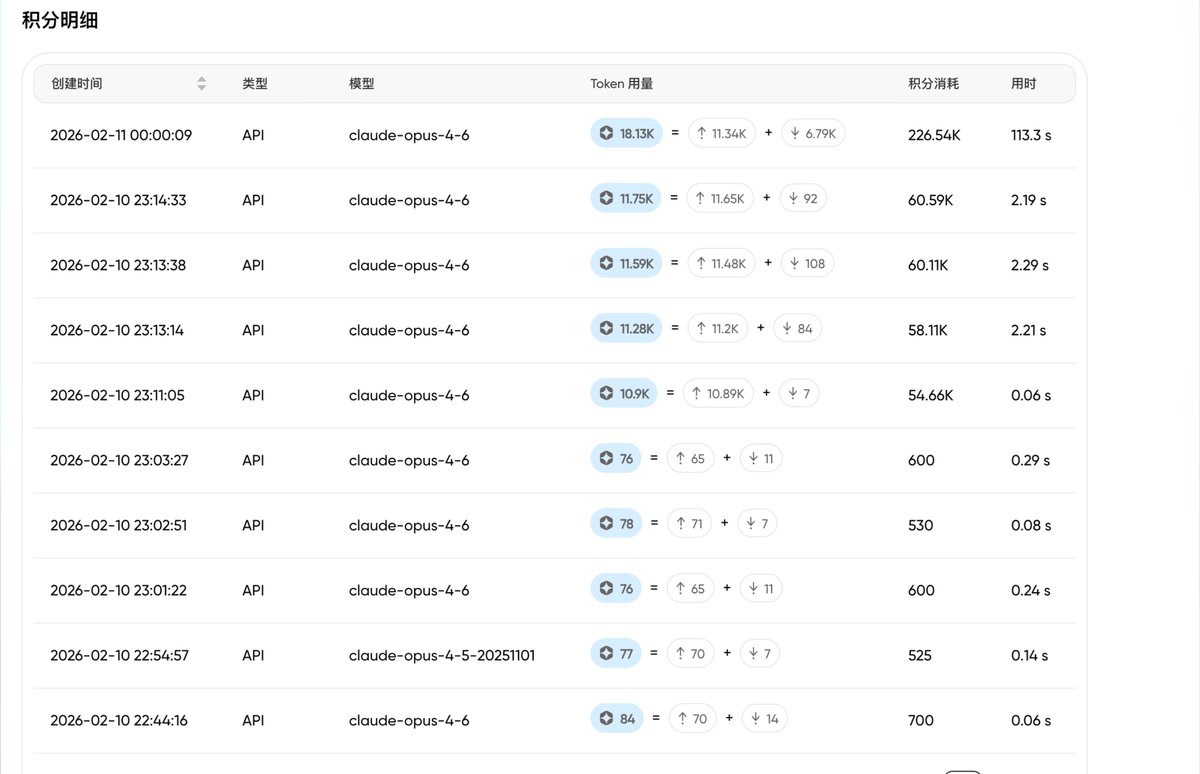
Task: Select the timestamp 2026-02-10 23:01:22
Action: [x=118, y=589]
